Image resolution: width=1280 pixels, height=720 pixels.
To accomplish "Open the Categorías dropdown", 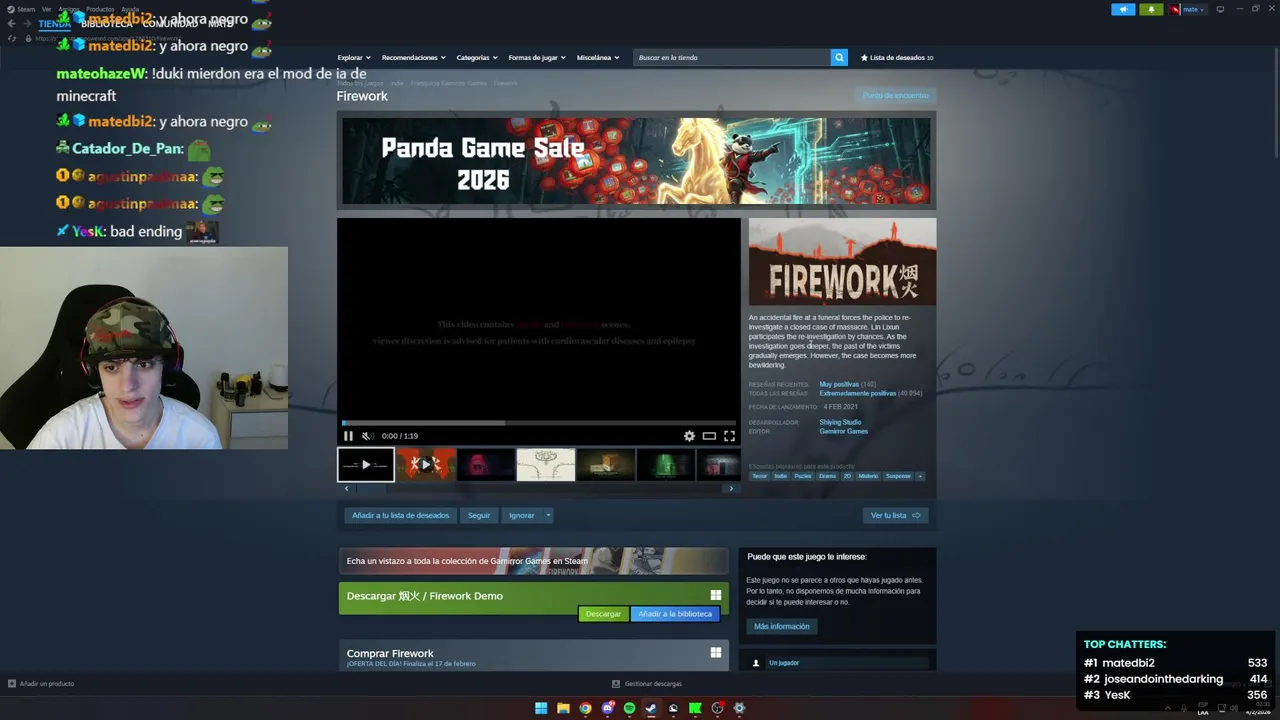I will tap(477, 57).
